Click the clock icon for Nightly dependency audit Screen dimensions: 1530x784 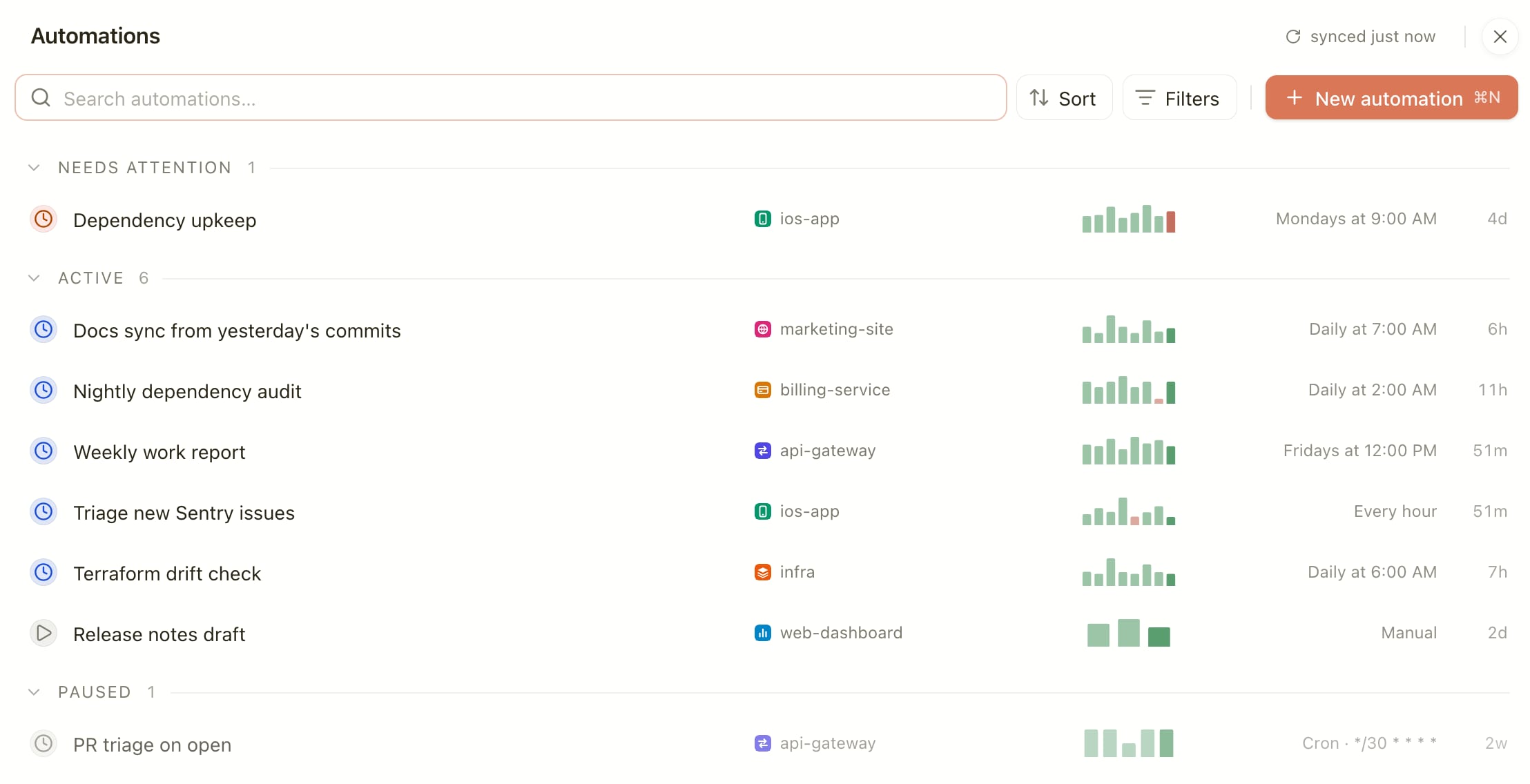tap(43, 391)
